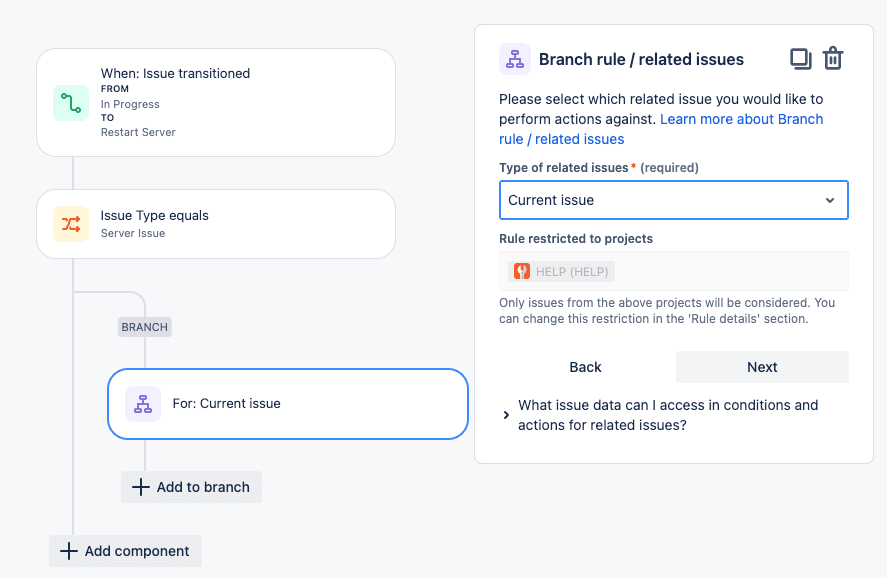Select the For: Current issue branch card
The width and height of the screenshot is (887, 578).
pos(288,404)
